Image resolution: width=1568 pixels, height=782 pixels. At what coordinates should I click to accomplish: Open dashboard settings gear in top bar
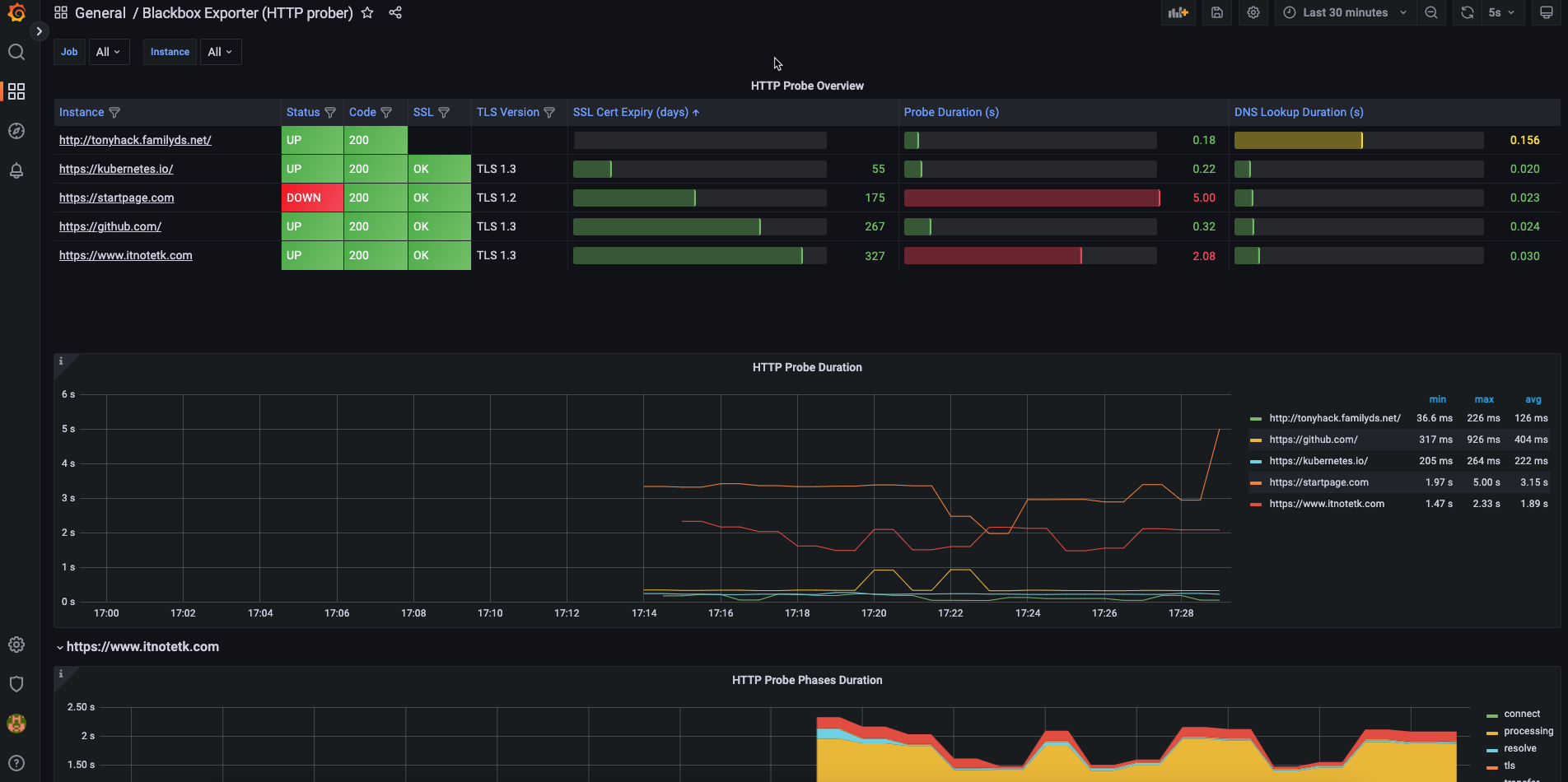pyautogui.click(x=1253, y=12)
